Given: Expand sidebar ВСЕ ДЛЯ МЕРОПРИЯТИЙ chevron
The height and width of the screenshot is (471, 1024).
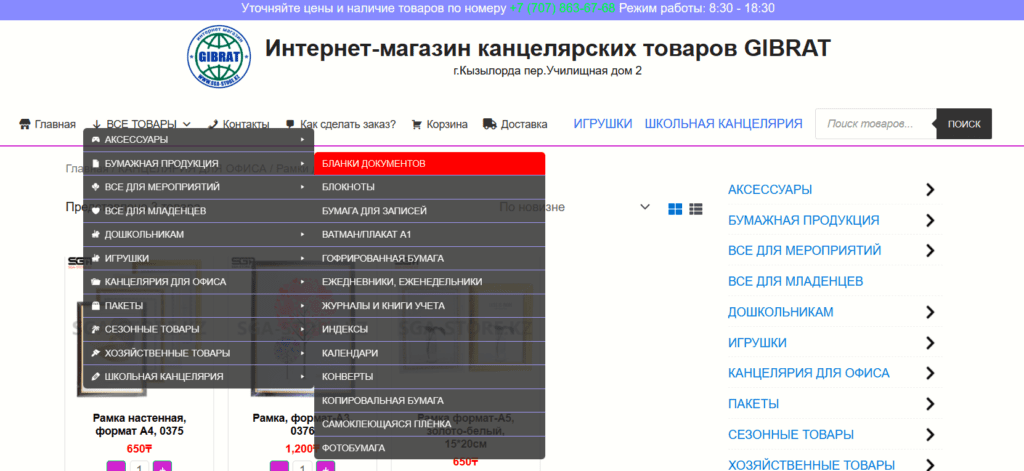Looking at the screenshot, I should 931,251.
